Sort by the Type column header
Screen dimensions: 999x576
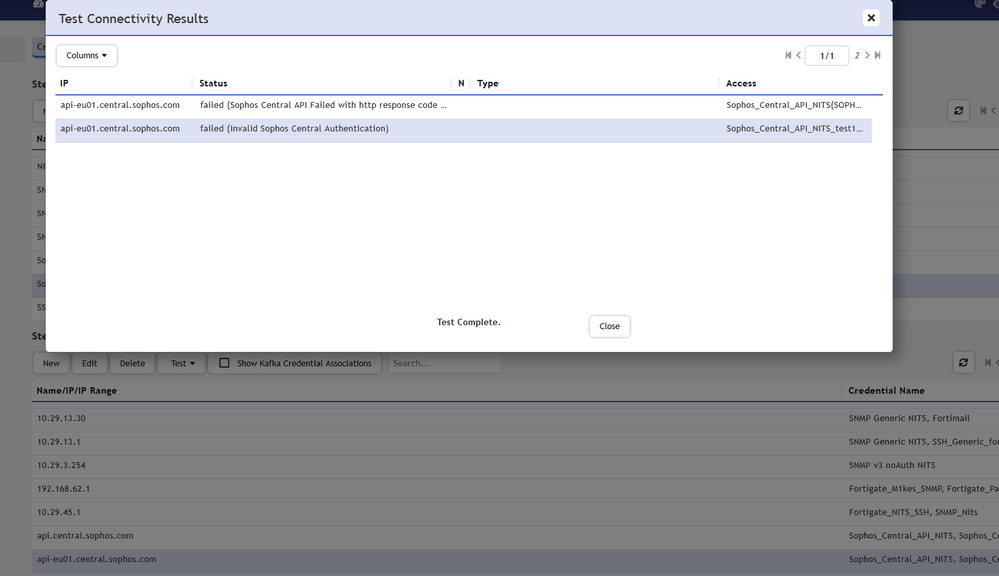coord(487,83)
